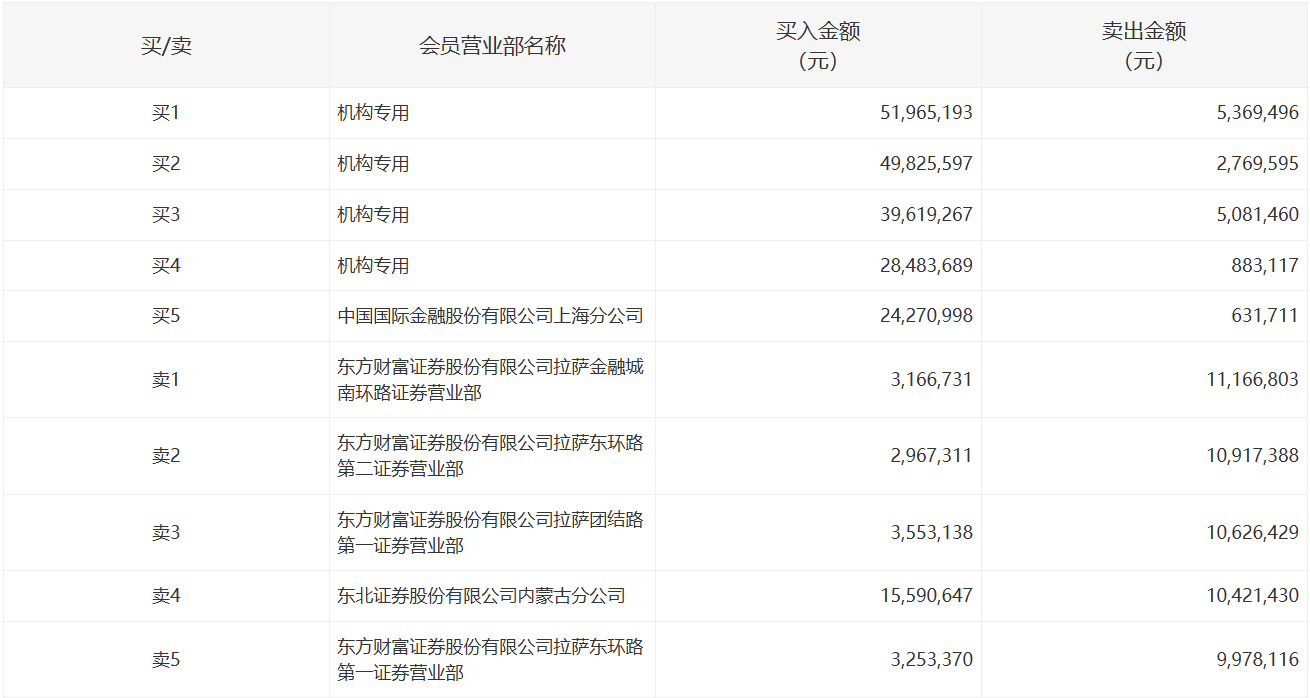The height and width of the screenshot is (698, 1310).
Task: Click sell amount 883,117
Action: [1266, 266]
